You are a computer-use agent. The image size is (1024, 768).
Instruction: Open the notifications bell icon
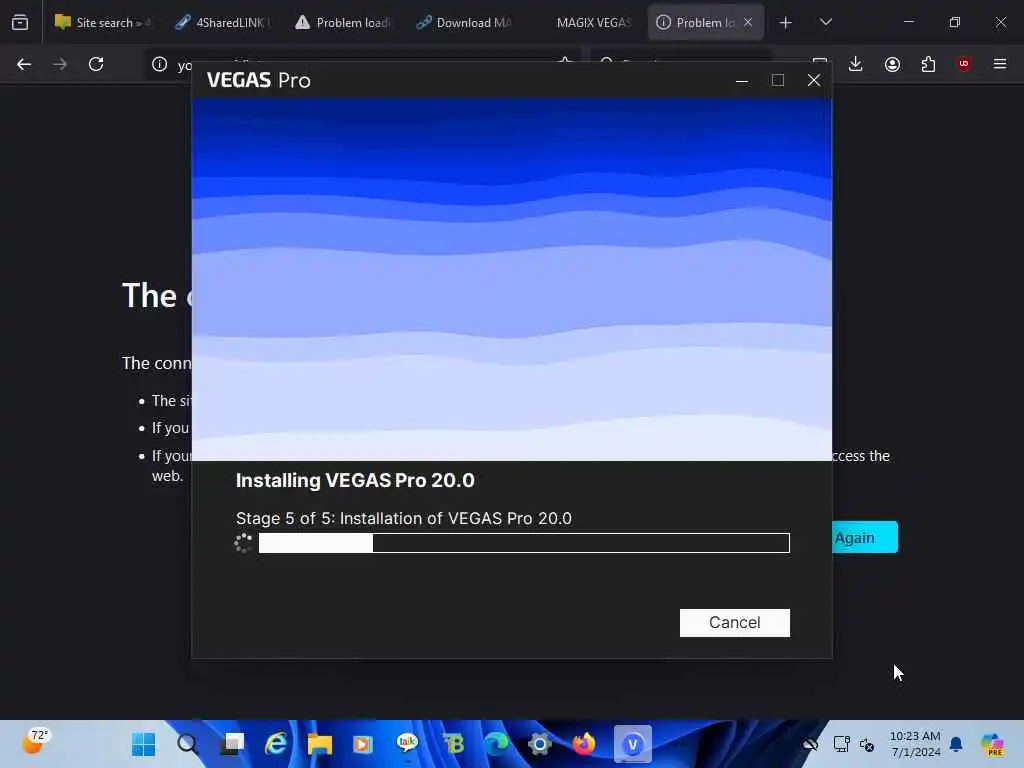tap(956, 744)
